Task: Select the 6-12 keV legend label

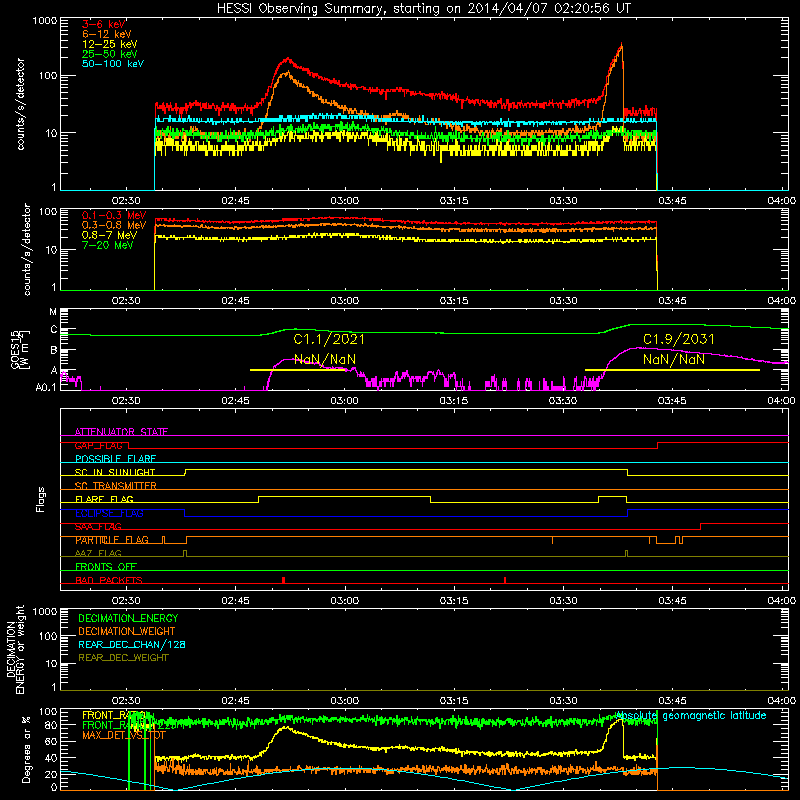Action: click(x=107, y=34)
